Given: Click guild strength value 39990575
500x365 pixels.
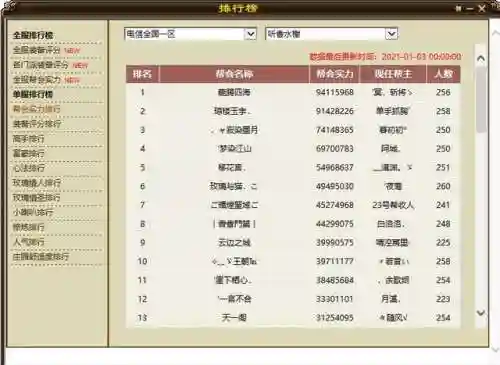Looking at the screenshot, I should click(335, 242).
